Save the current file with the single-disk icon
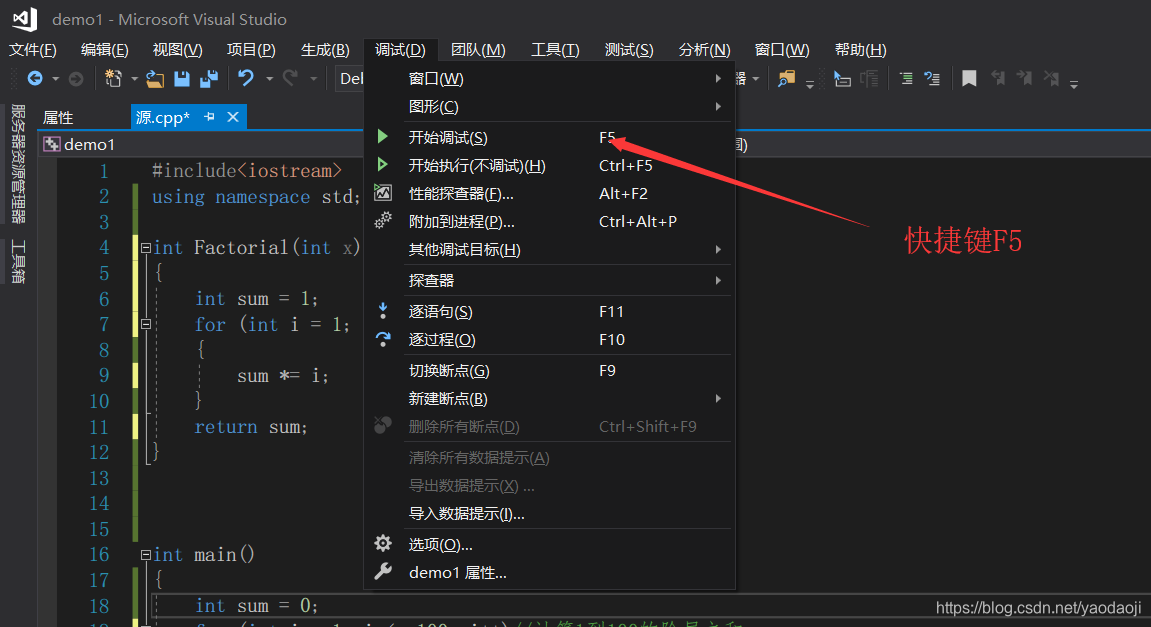This screenshot has height=627, width=1151. [182, 79]
